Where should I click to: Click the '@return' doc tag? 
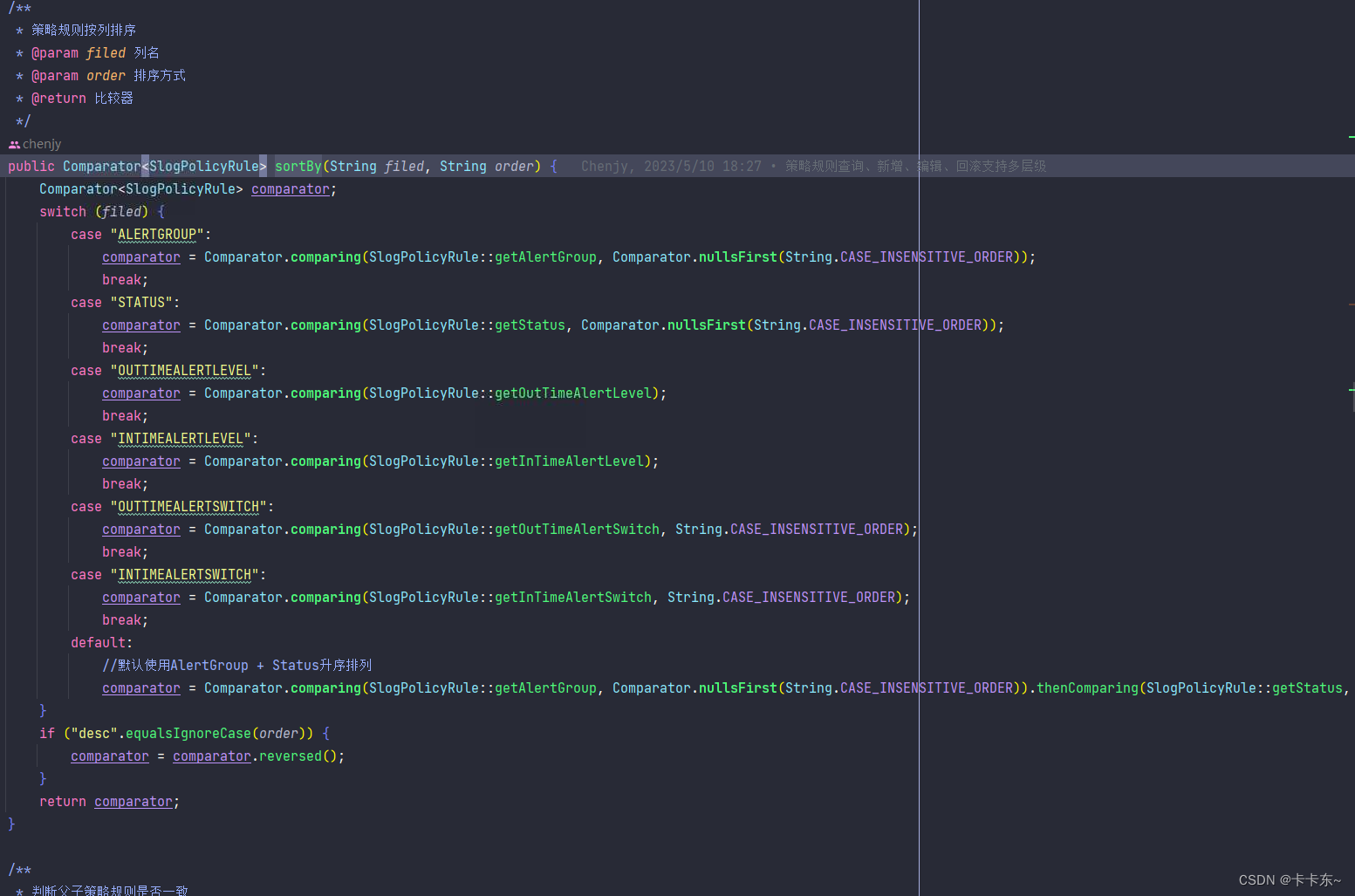[58, 98]
